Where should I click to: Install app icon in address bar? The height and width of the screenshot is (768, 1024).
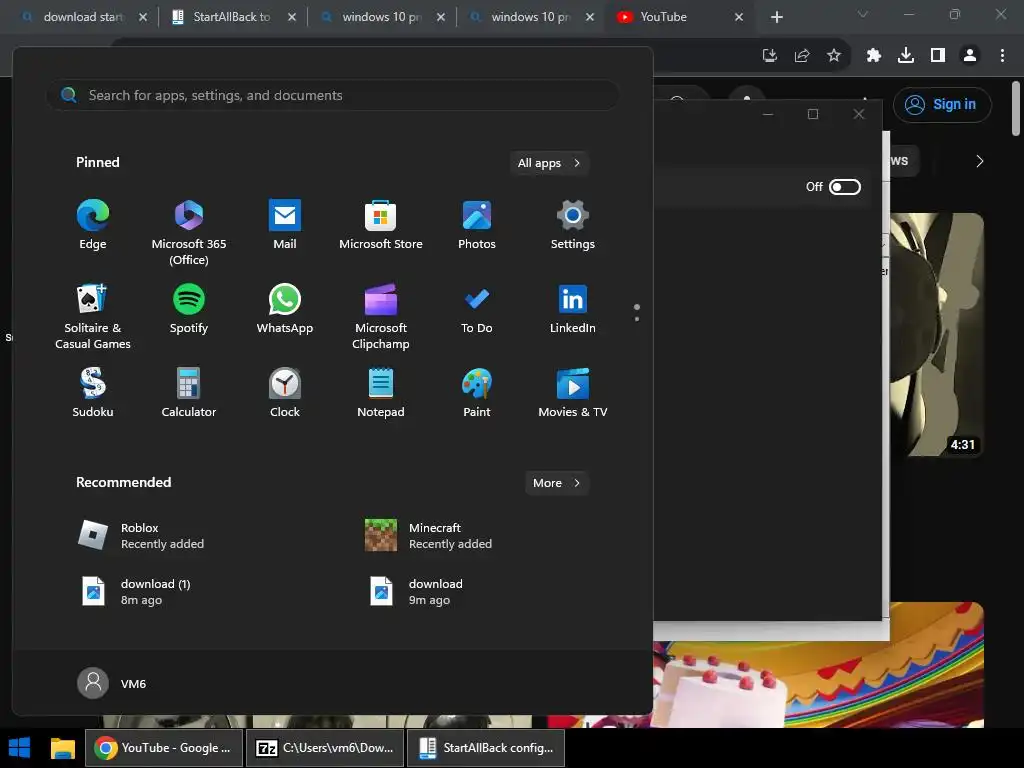[x=770, y=56]
